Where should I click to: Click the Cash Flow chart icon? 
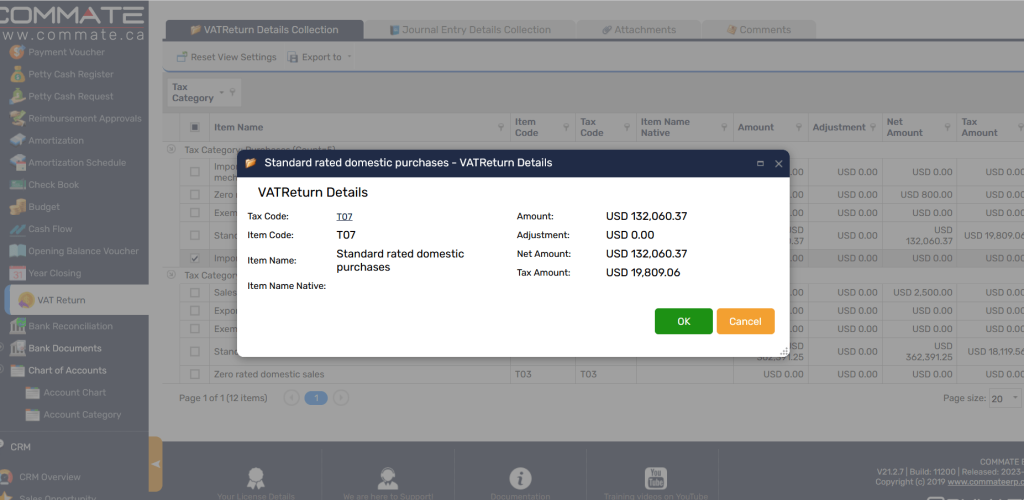tap(17, 229)
